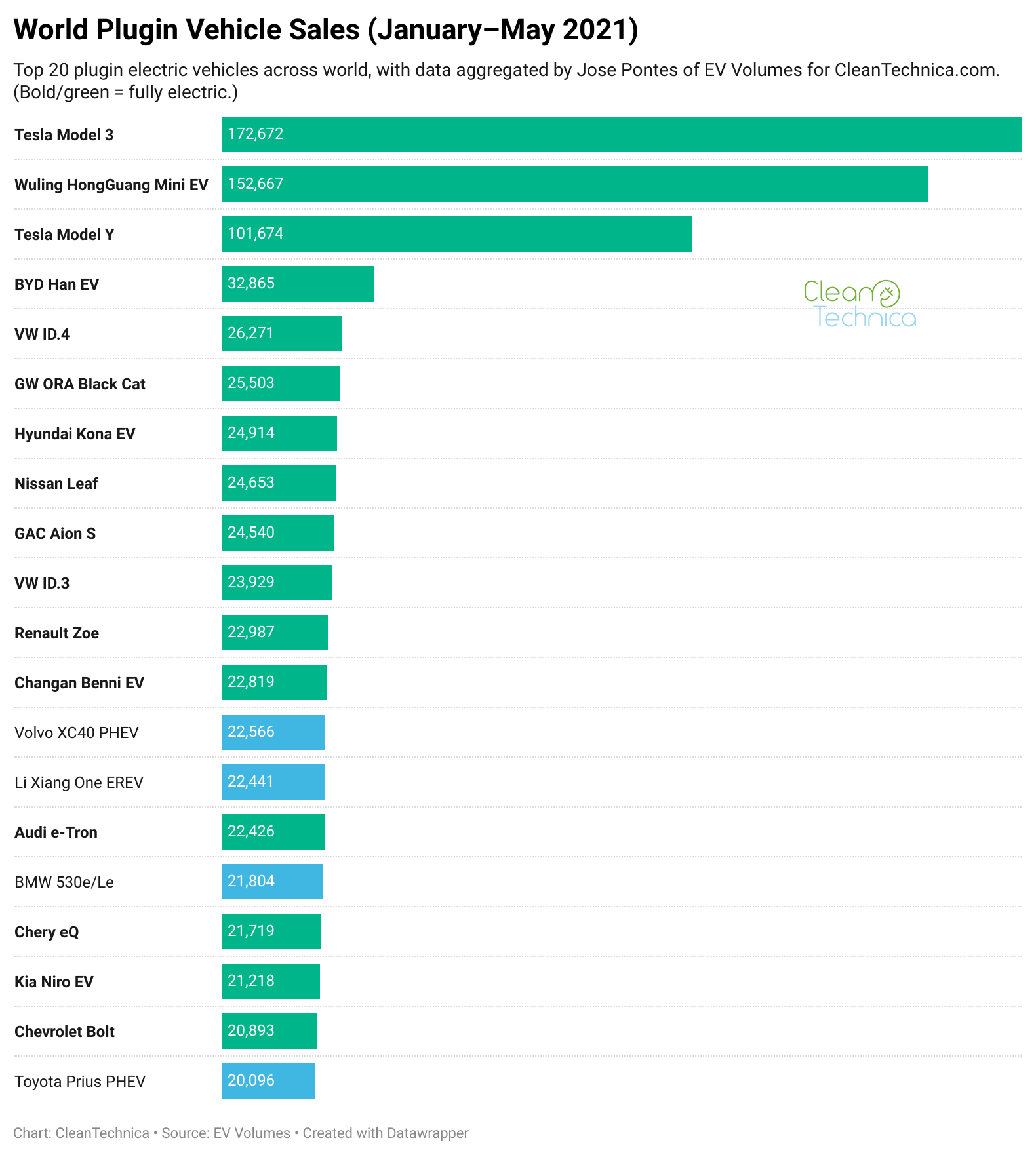Viewport: 1036px width, 1155px height.
Task: Click the Tesla Model Y green bar
Action: click(x=456, y=234)
